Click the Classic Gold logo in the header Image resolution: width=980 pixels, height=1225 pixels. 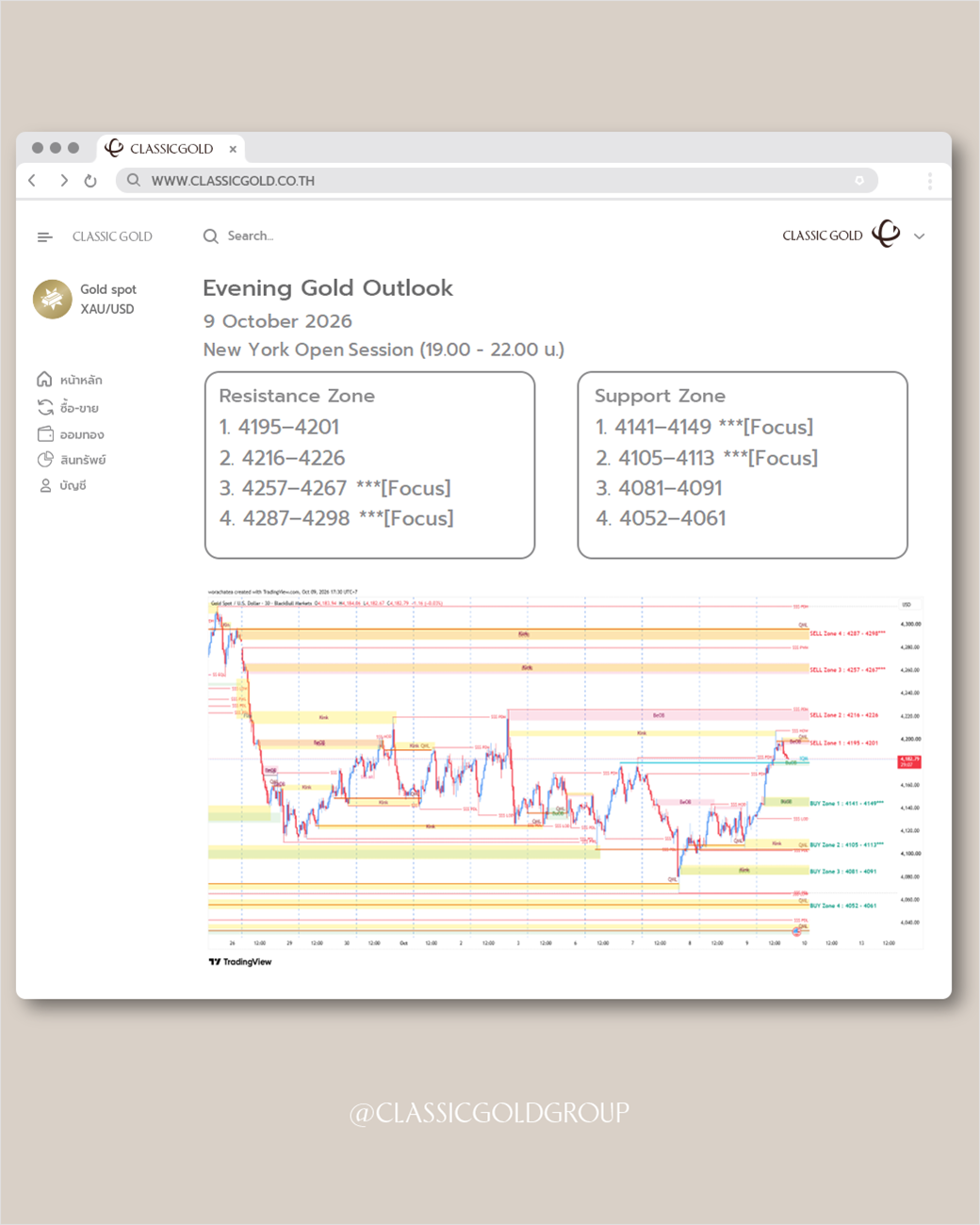click(x=887, y=234)
